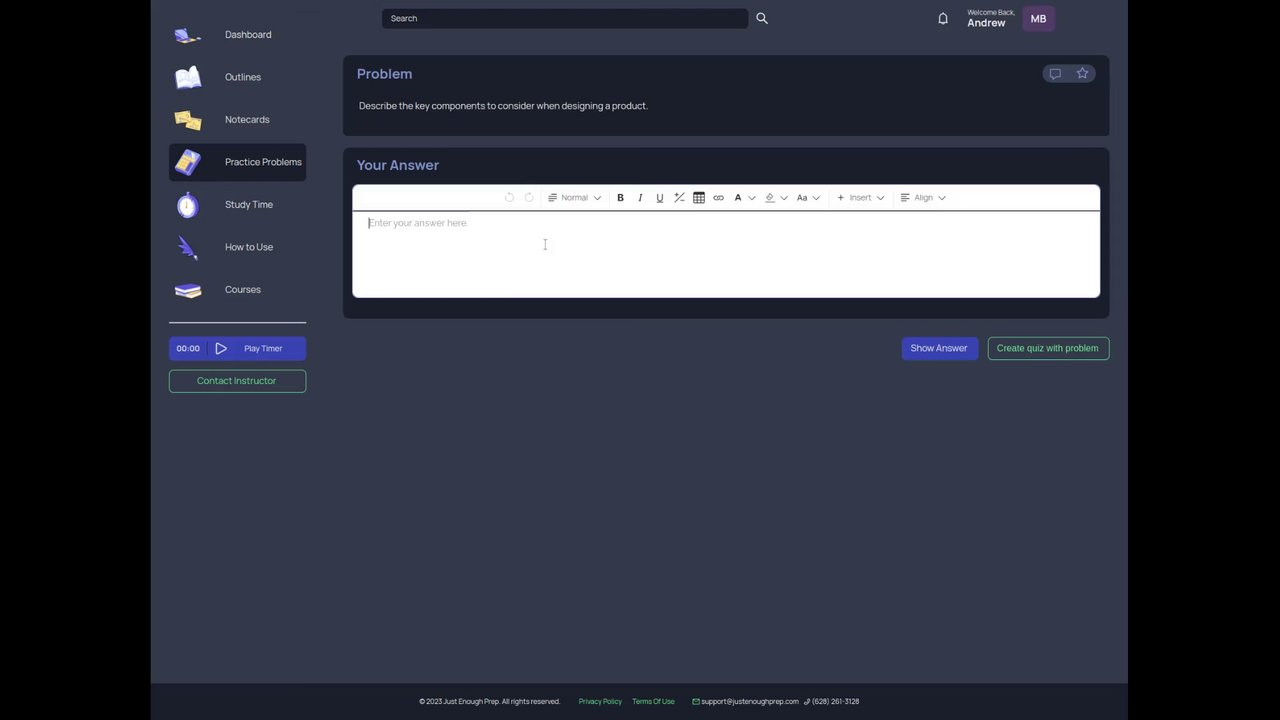Open How to Use from the sidebar

tap(237, 247)
